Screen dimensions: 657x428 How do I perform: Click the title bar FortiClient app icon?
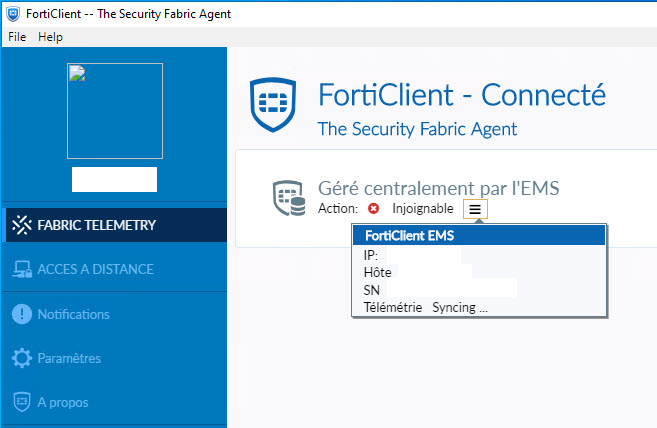coord(12,13)
